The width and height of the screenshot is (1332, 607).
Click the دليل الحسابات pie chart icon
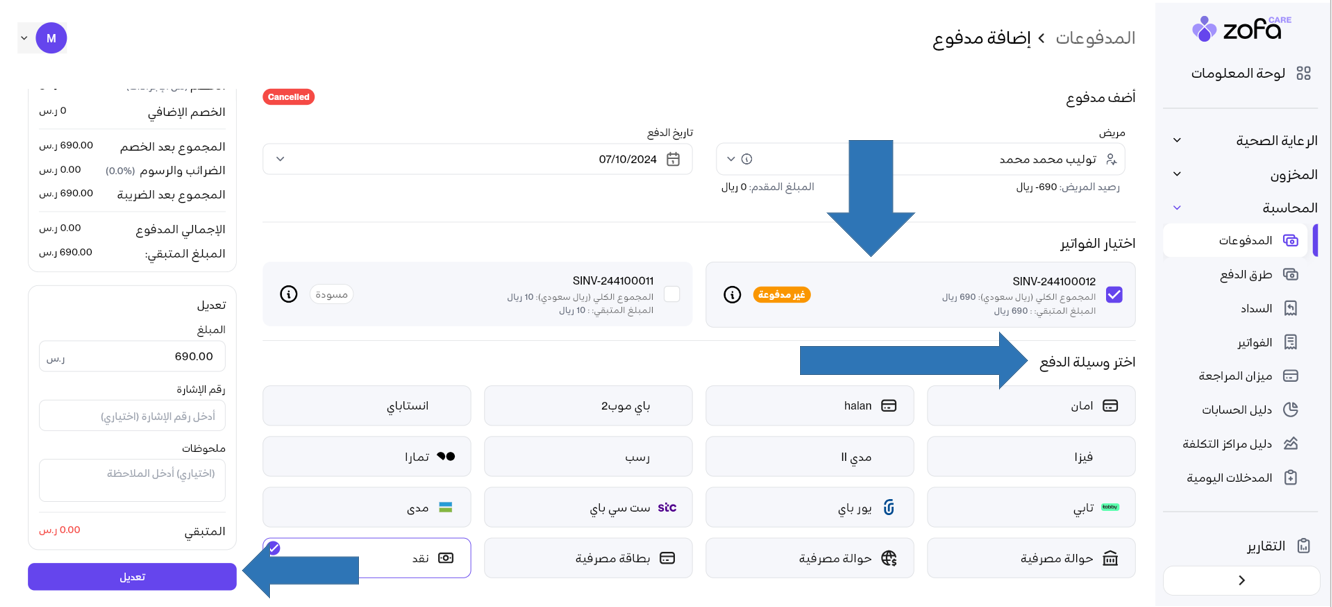[x=1291, y=409]
